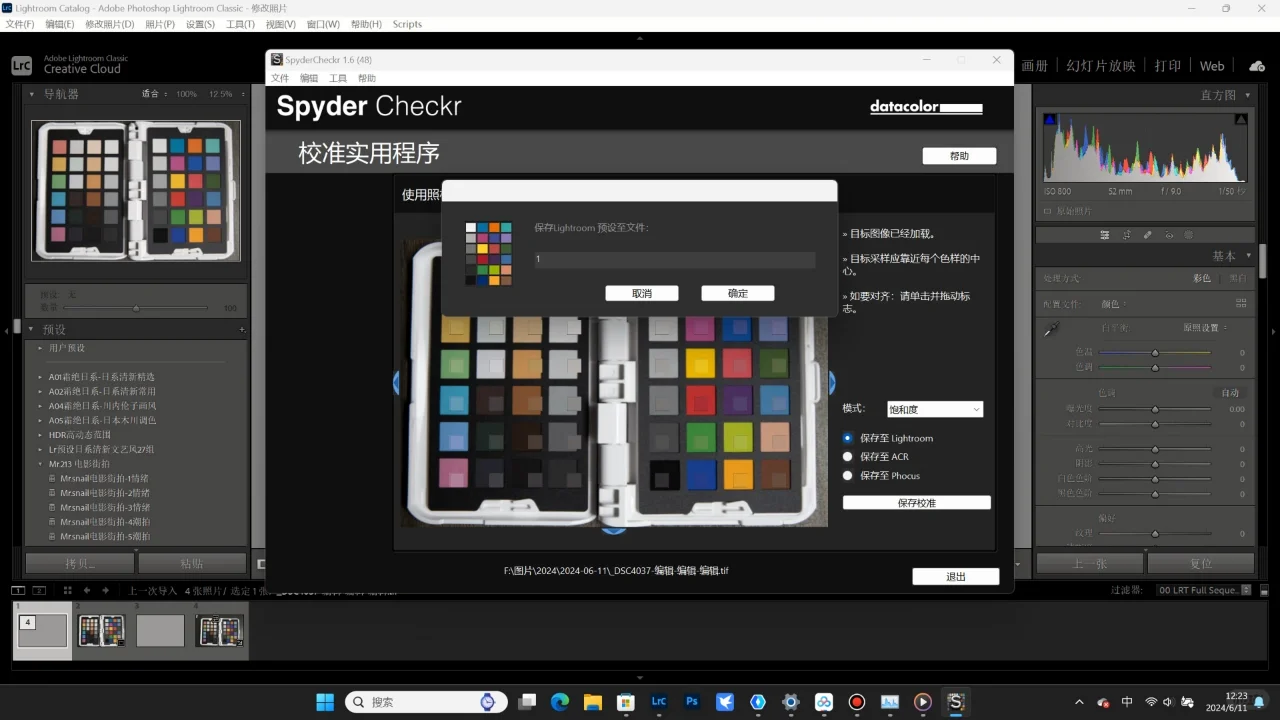Open the Lightroom profile browser grid icon
Screen dimensions: 1280x720
click(x=1241, y=303)
